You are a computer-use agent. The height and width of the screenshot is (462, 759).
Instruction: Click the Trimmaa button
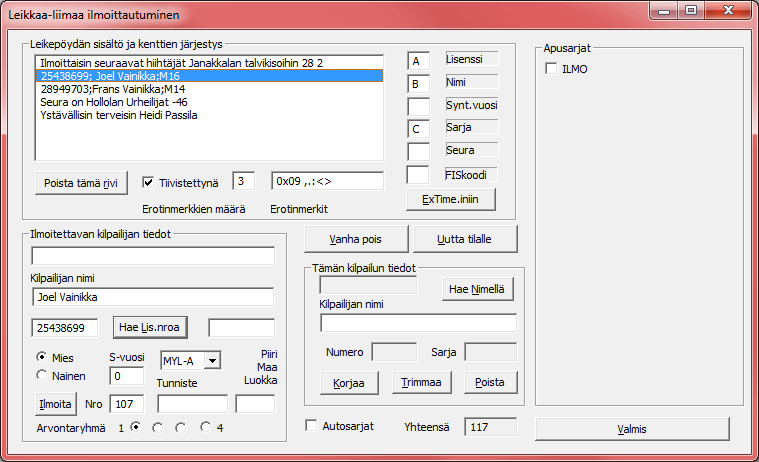coord(424,383)
